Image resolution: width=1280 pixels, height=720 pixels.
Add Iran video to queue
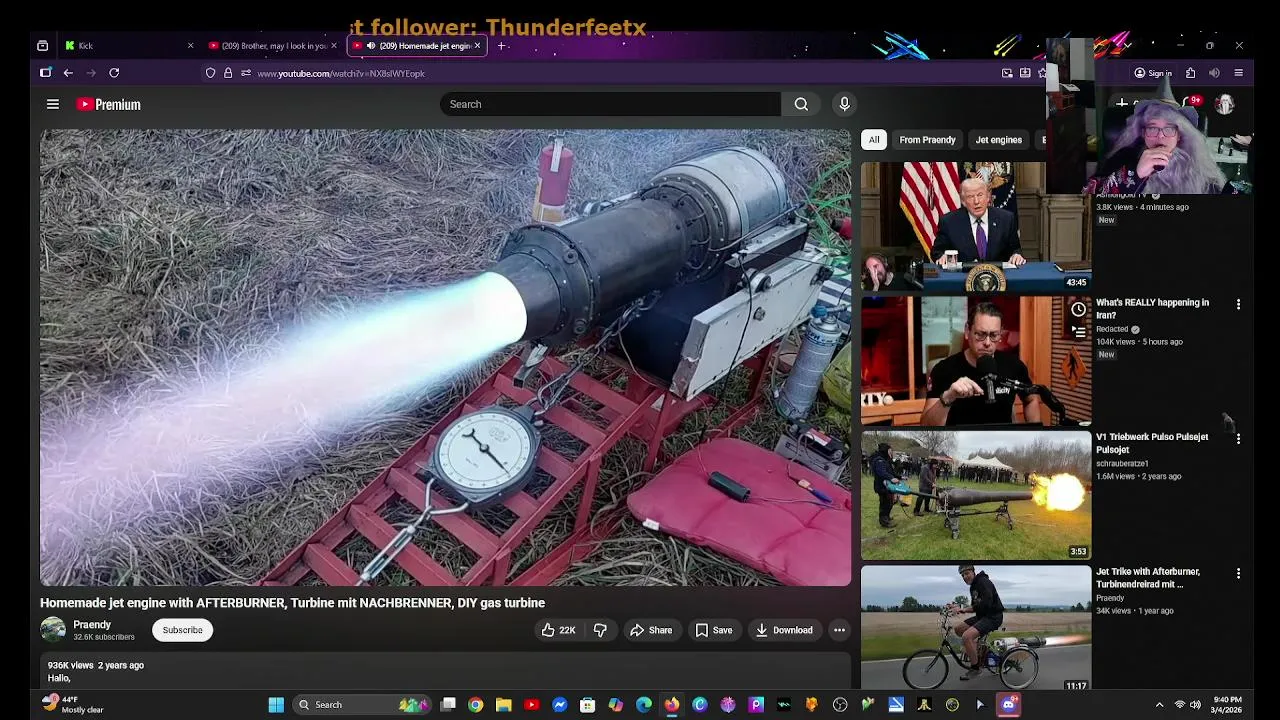click(x=1078, y=331)
